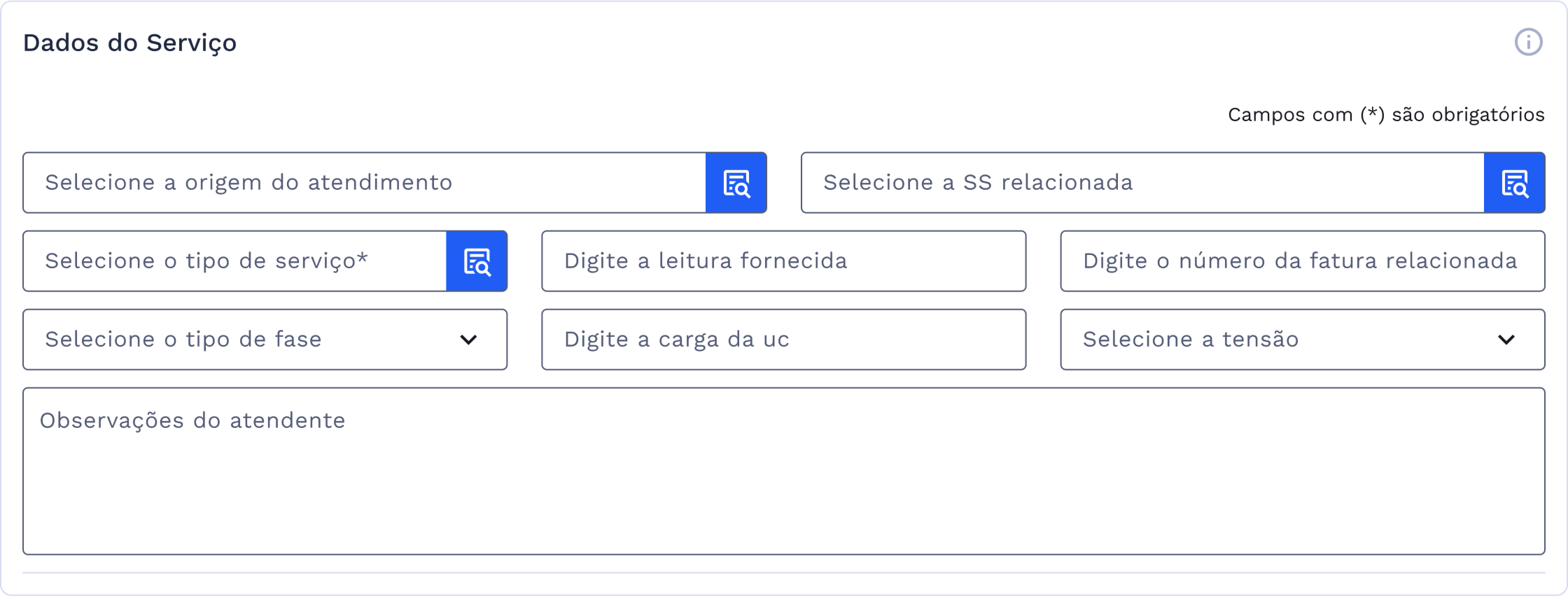Click the Digite a leitura fornecida input
The width and height of the screenshot is (1568, 596).
coord(783,261)
